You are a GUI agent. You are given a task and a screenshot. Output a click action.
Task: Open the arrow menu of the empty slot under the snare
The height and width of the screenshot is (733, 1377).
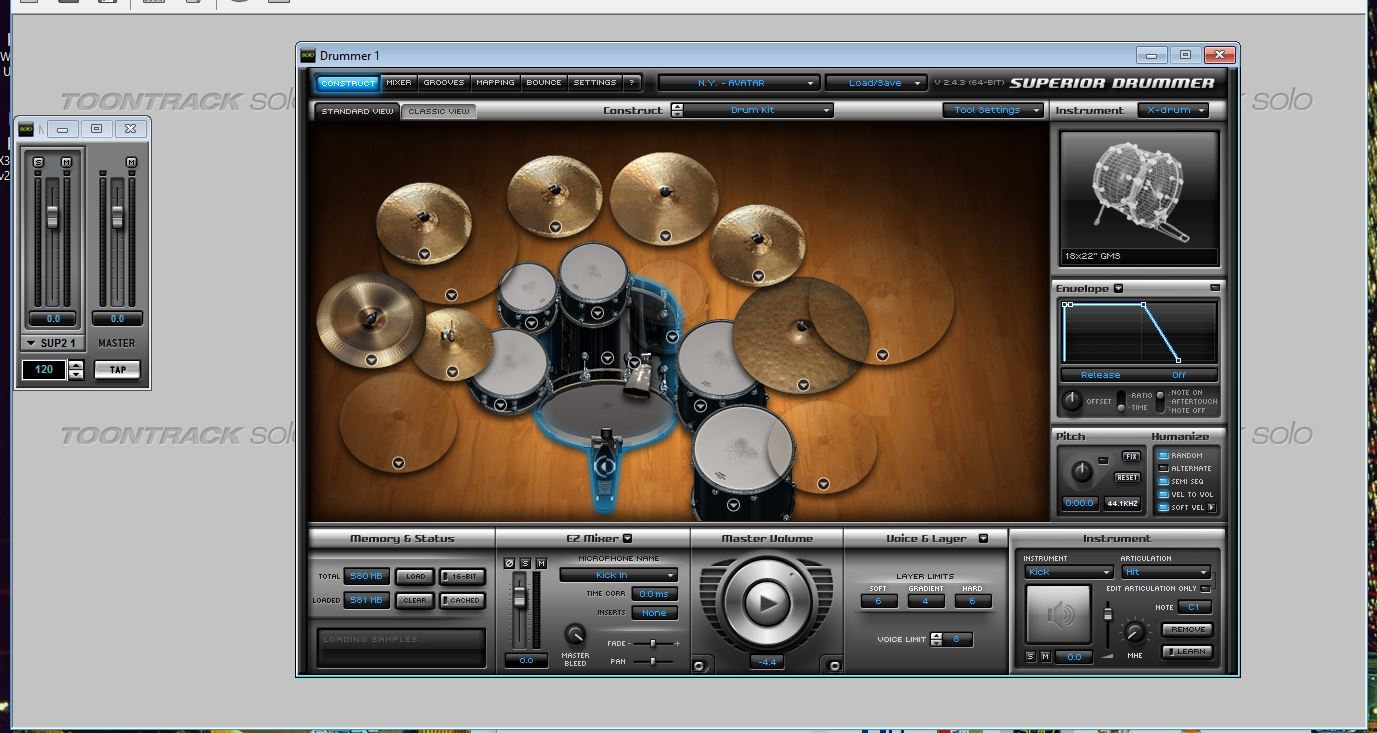click(398, 463)
